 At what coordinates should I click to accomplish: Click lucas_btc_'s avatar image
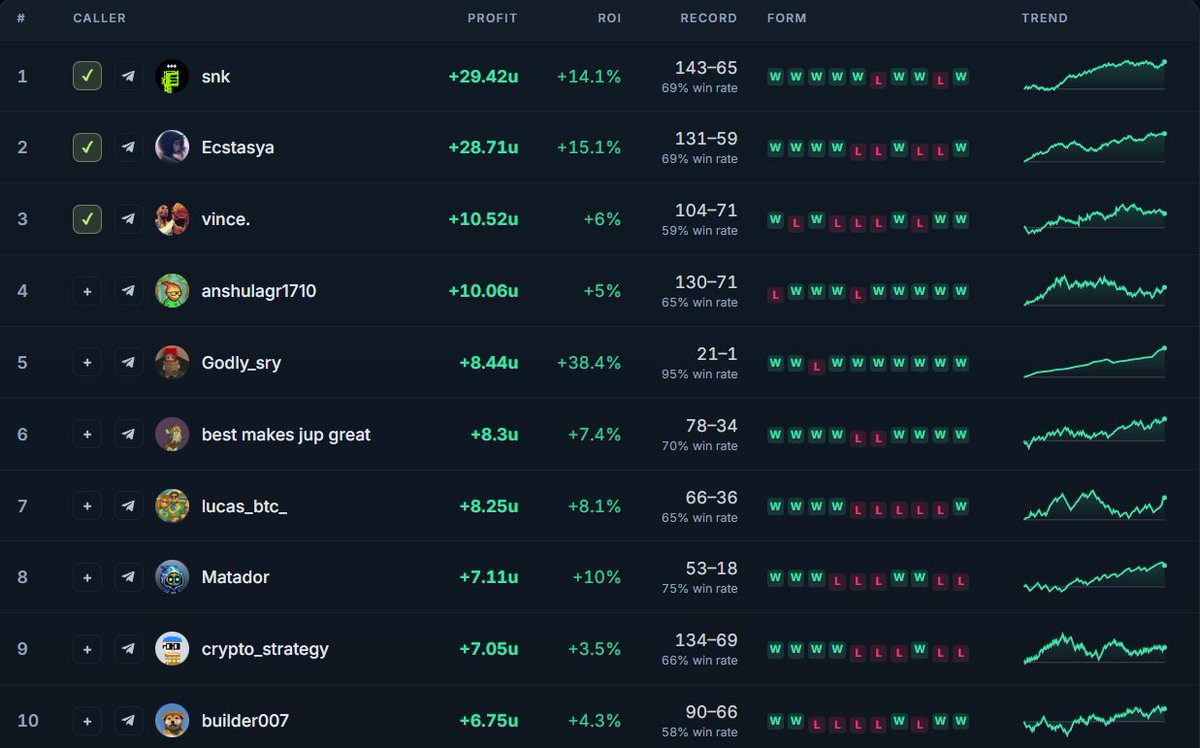point(172,506)
